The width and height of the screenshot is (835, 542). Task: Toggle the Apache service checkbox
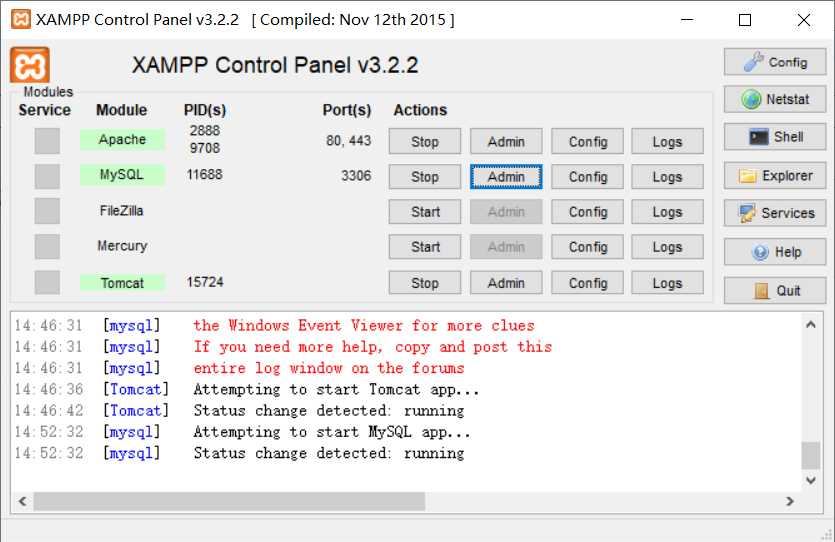coord(47,141)
